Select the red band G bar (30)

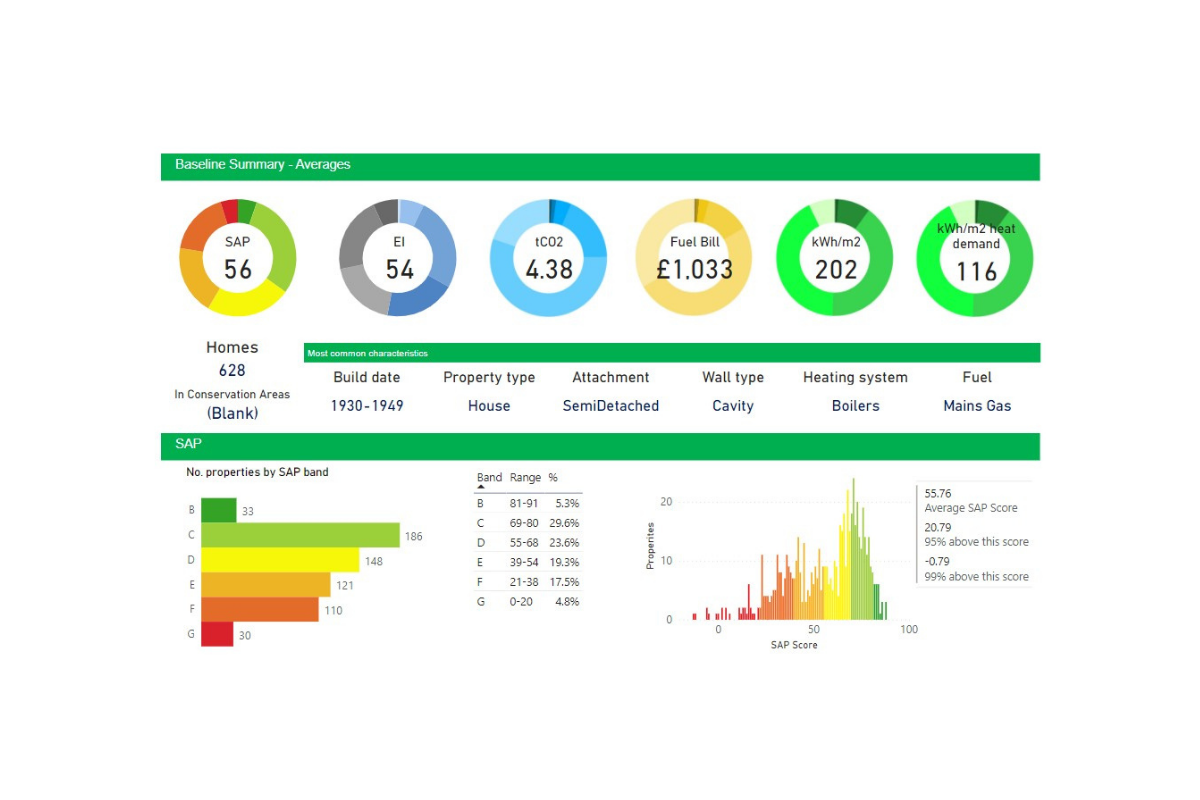[x=217, y=635]
